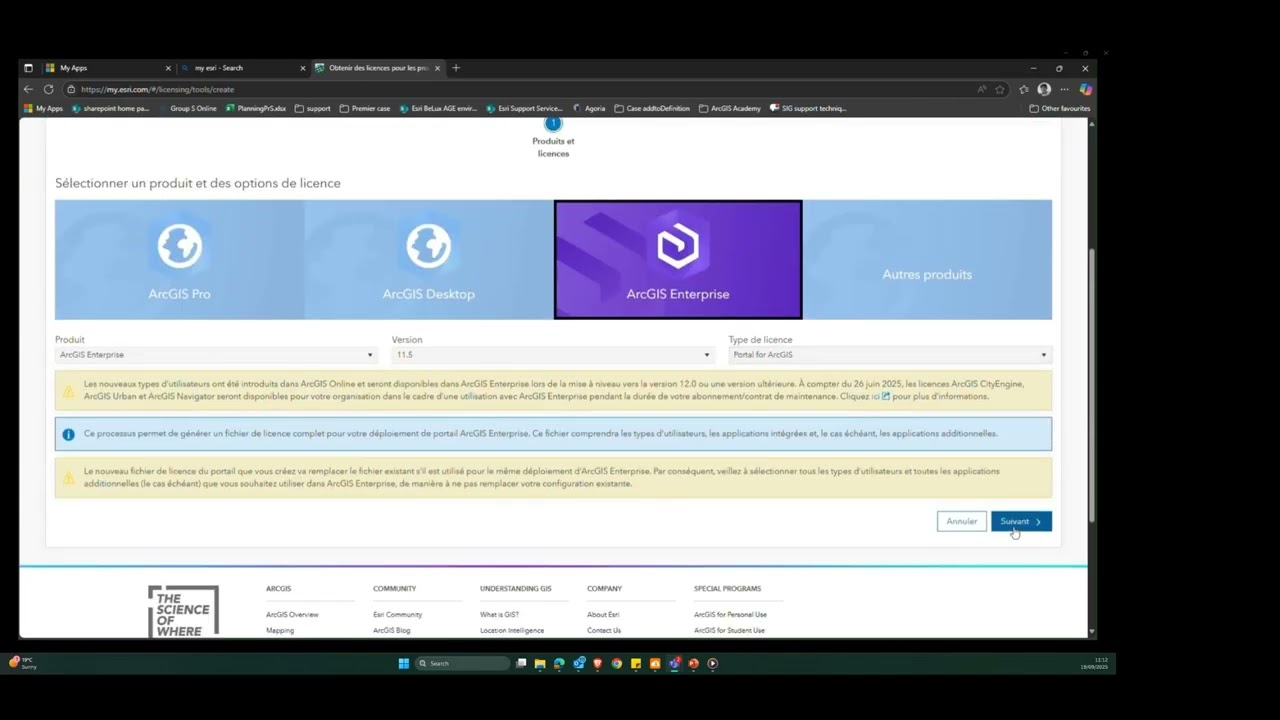Open the ArcGIS Academy bookmark folder
This screenshot has height=720, width=1280.
(730, 108)
